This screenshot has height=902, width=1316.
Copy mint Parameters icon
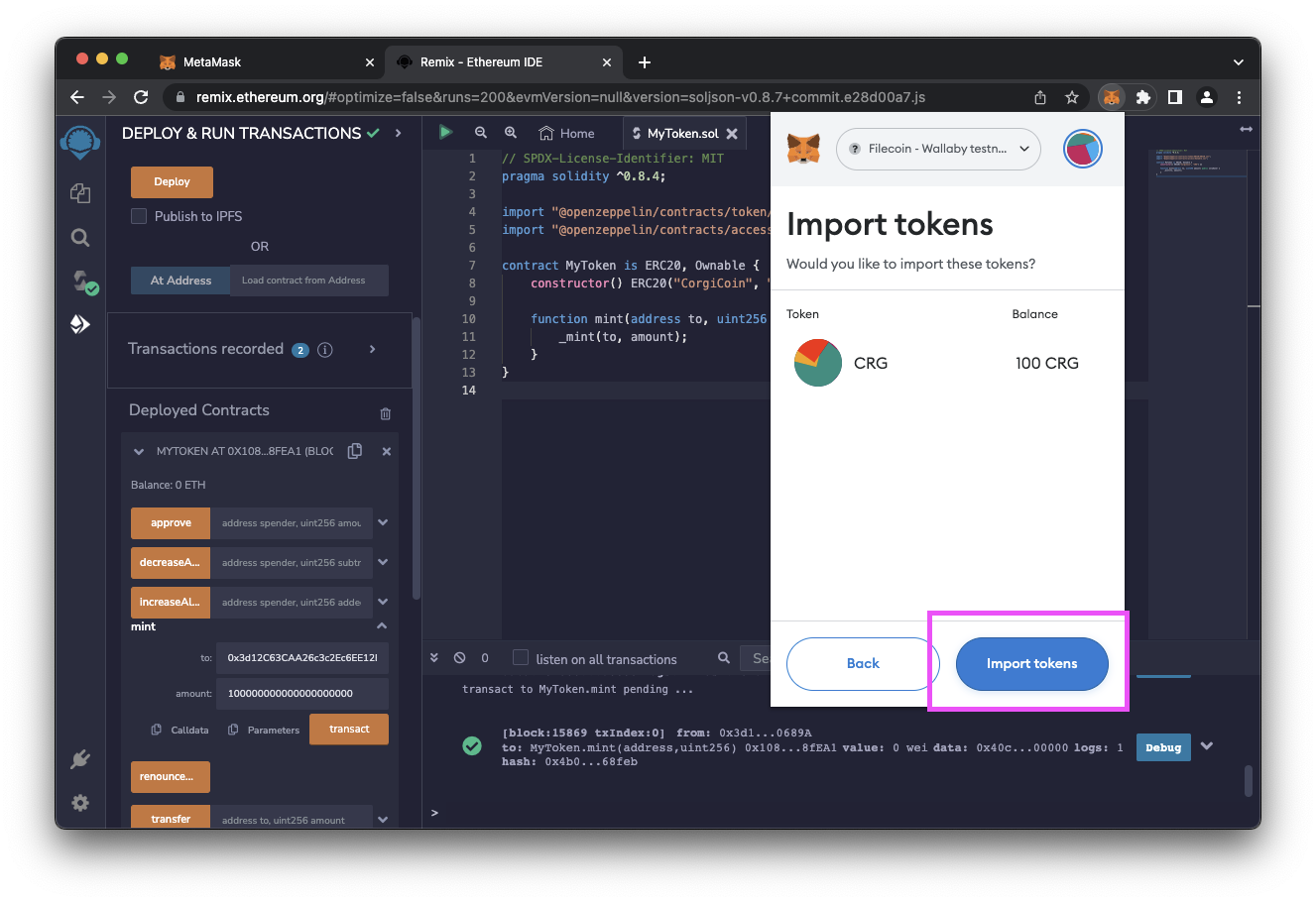coord(233,730)
